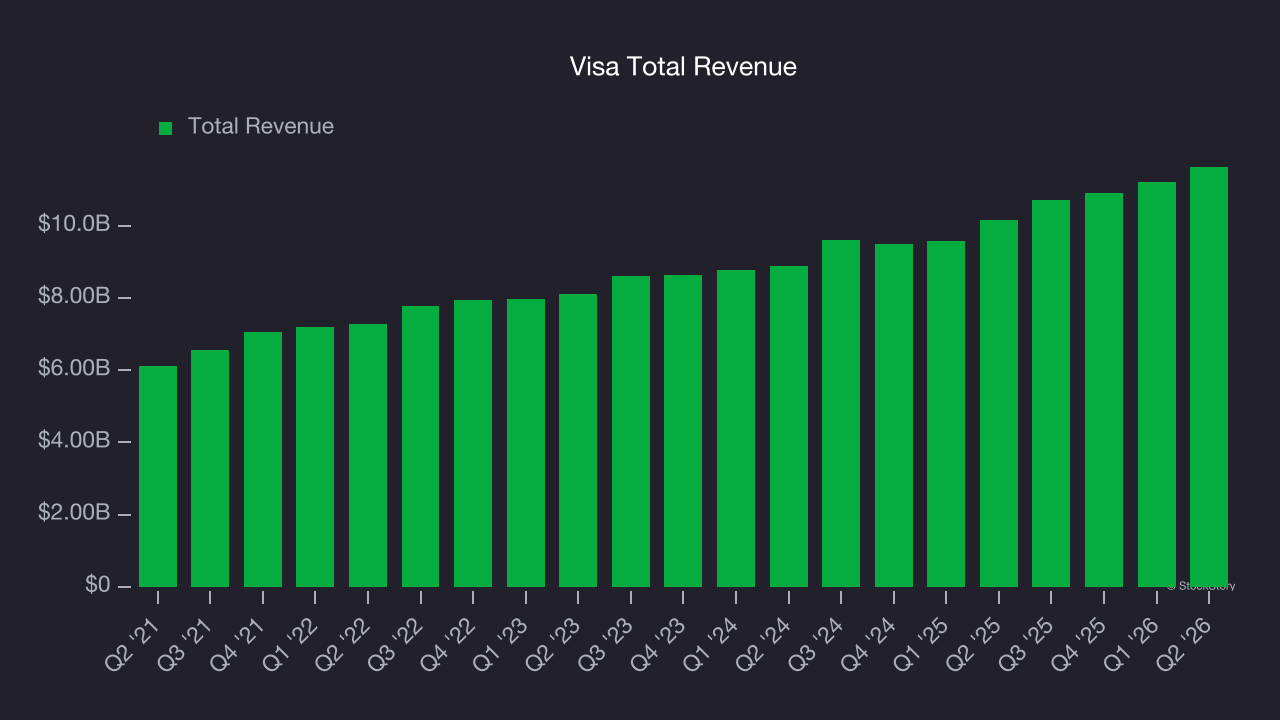Select the Q2 '26 revenue bar
1280x720 pixels.
point(1209,377)
